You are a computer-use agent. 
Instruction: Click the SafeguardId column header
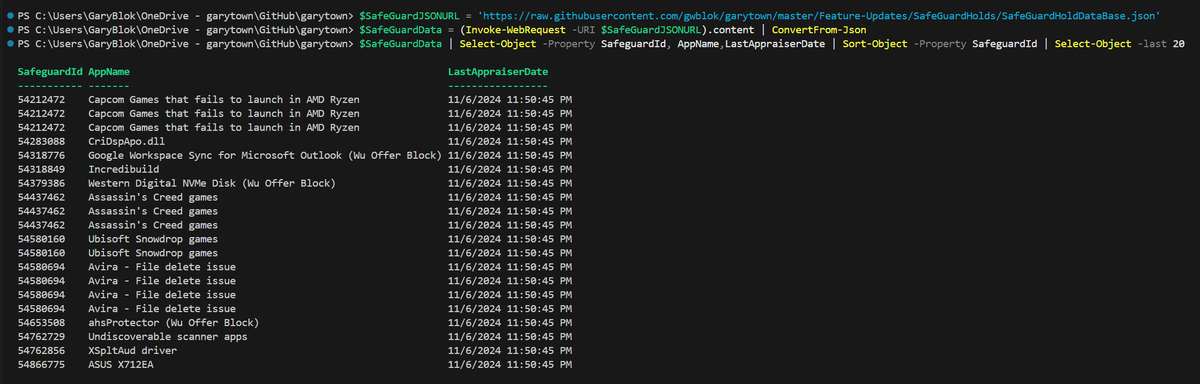tap(50, 73)
